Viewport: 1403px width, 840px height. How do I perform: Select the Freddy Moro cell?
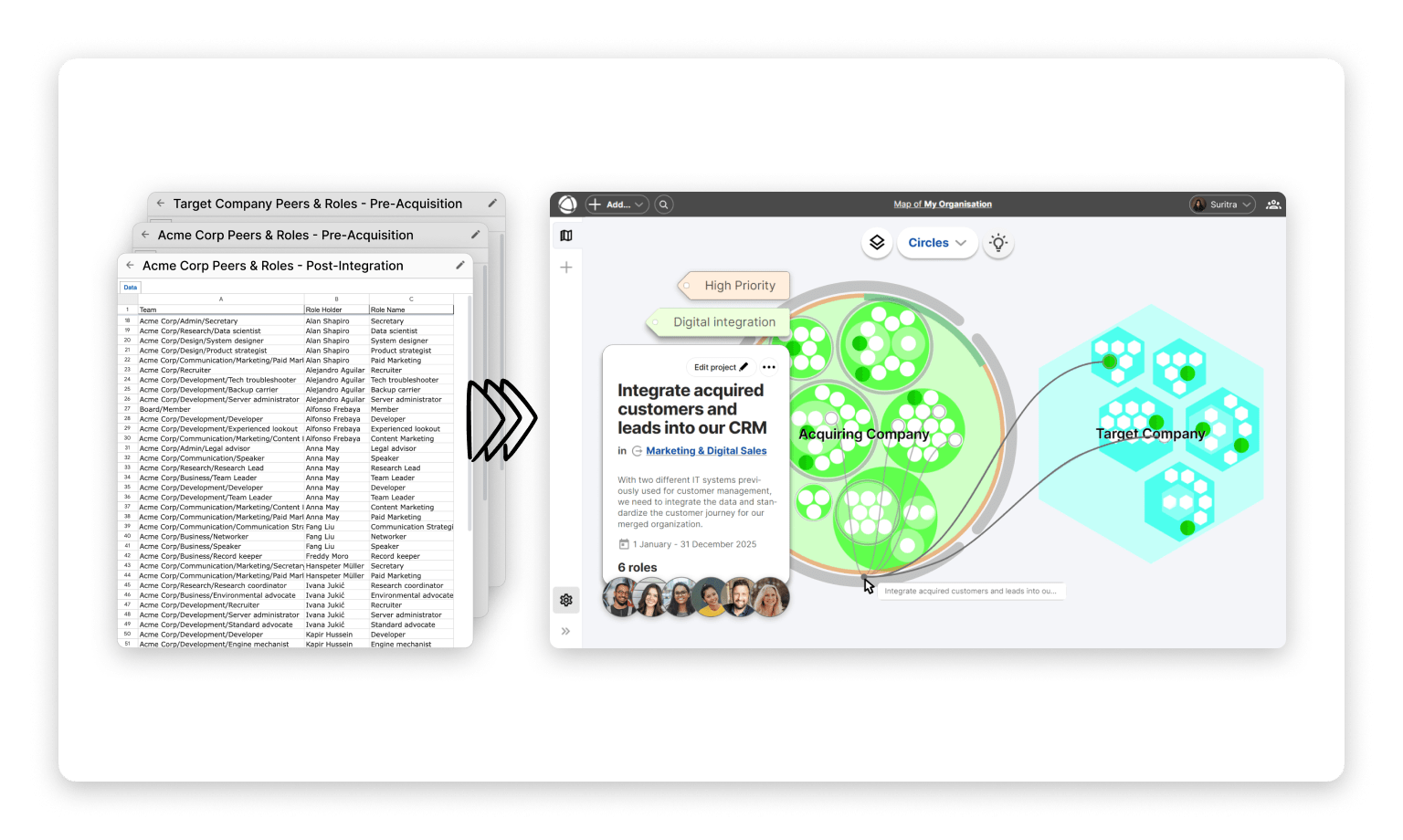point(337,556)
